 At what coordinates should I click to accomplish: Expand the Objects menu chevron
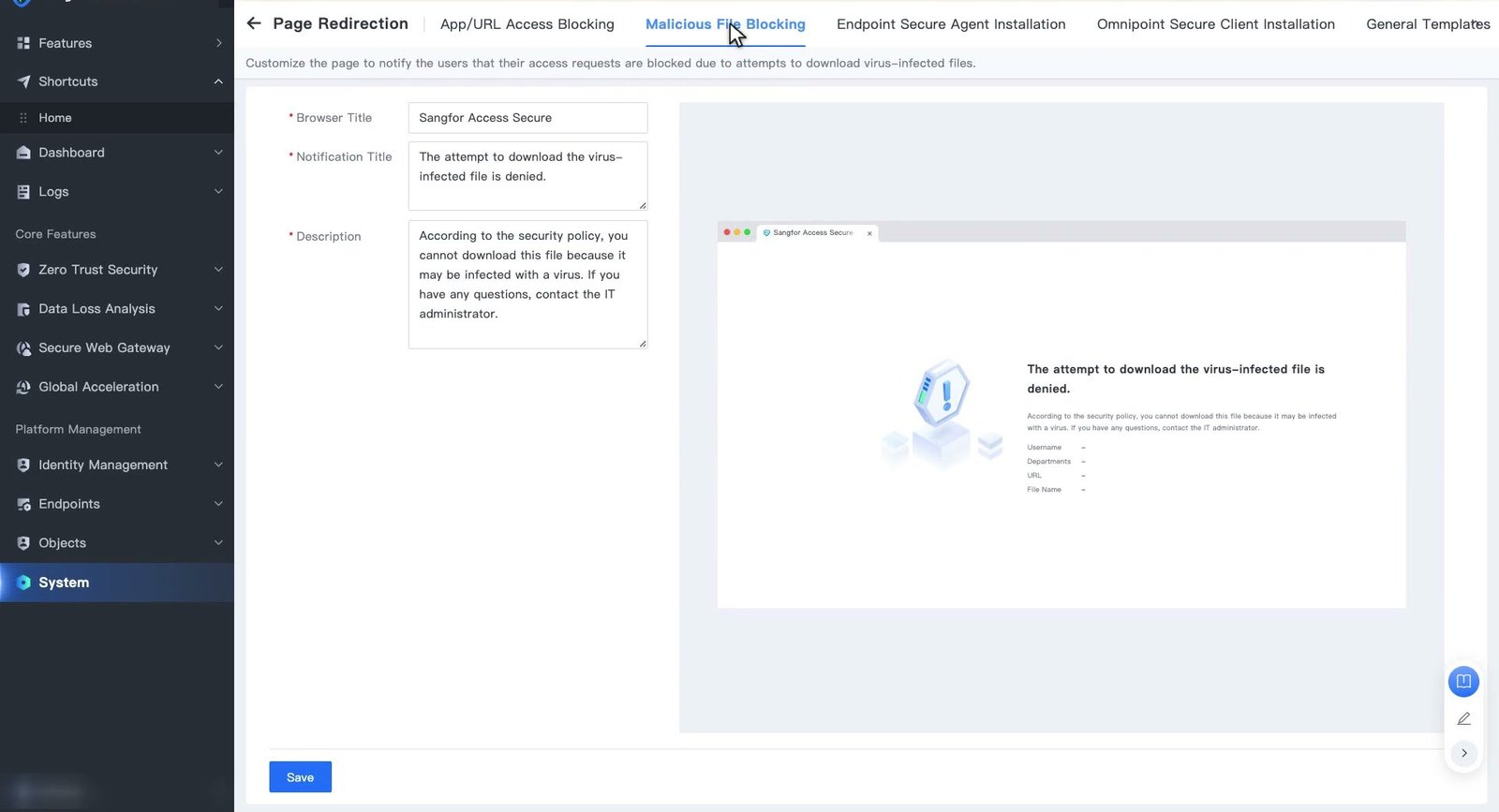(x=218, y=543)
